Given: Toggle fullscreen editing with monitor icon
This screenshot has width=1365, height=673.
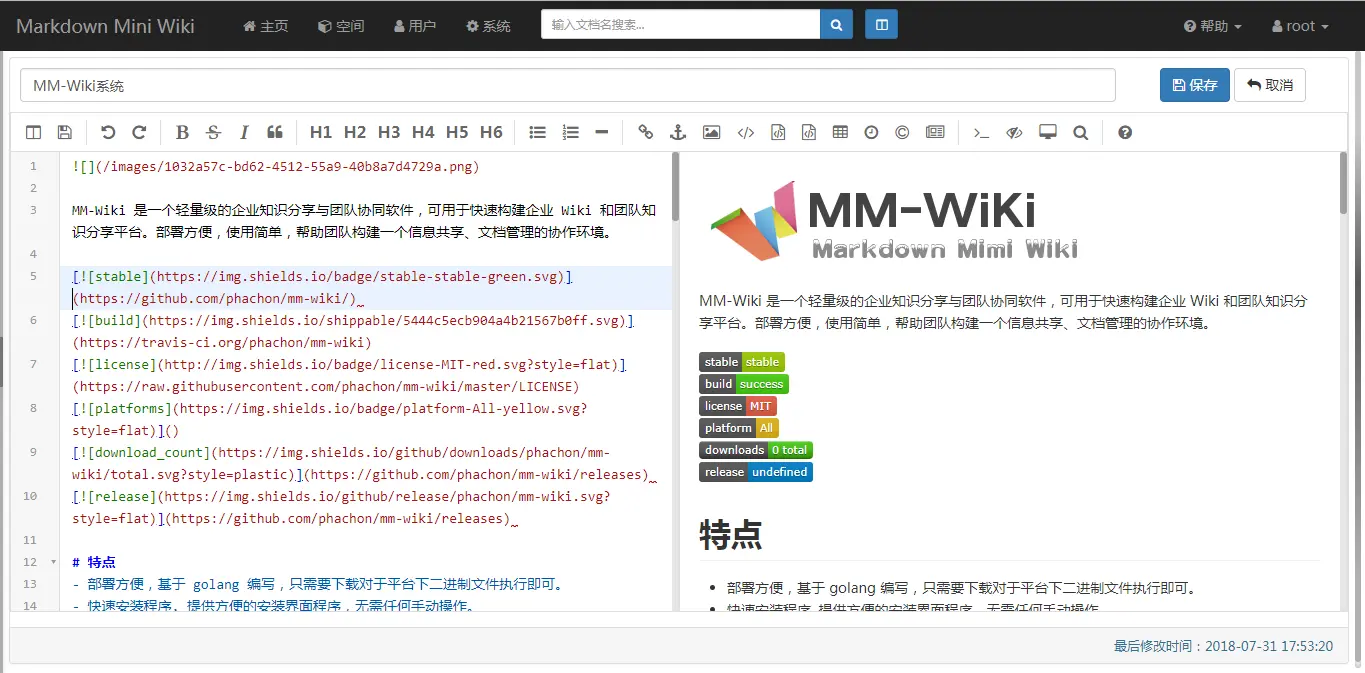Looking at the screenshot, I should [1048, 132].
